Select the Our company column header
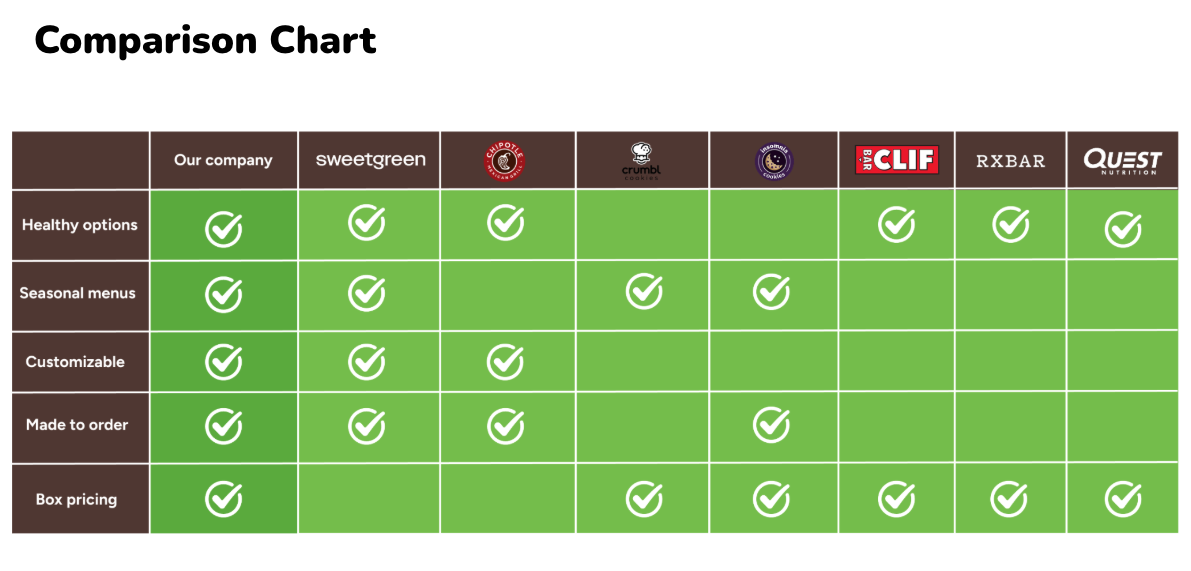 coord(223,160)
